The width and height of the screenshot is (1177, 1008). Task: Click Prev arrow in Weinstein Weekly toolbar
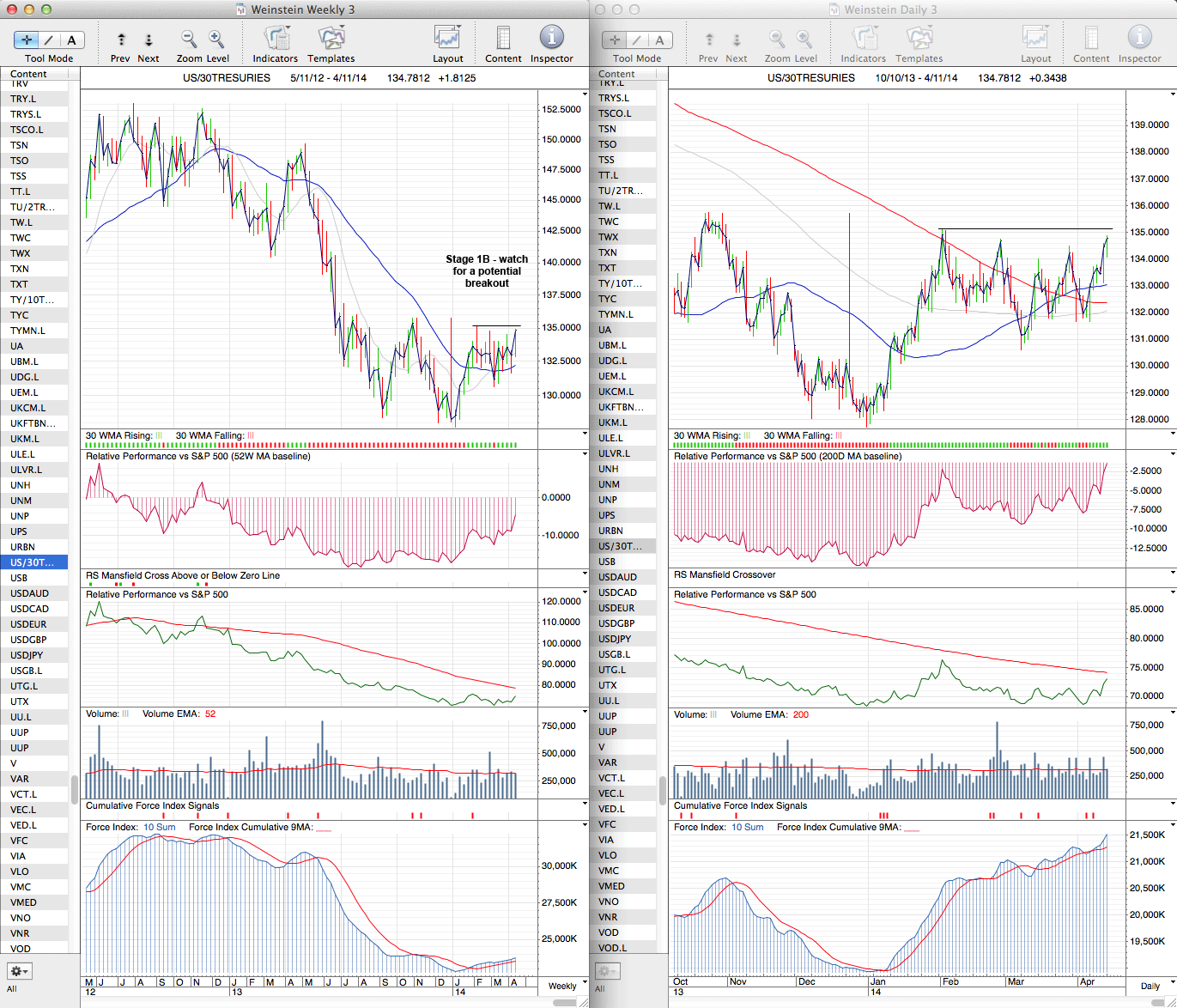[x=121, y=39]
